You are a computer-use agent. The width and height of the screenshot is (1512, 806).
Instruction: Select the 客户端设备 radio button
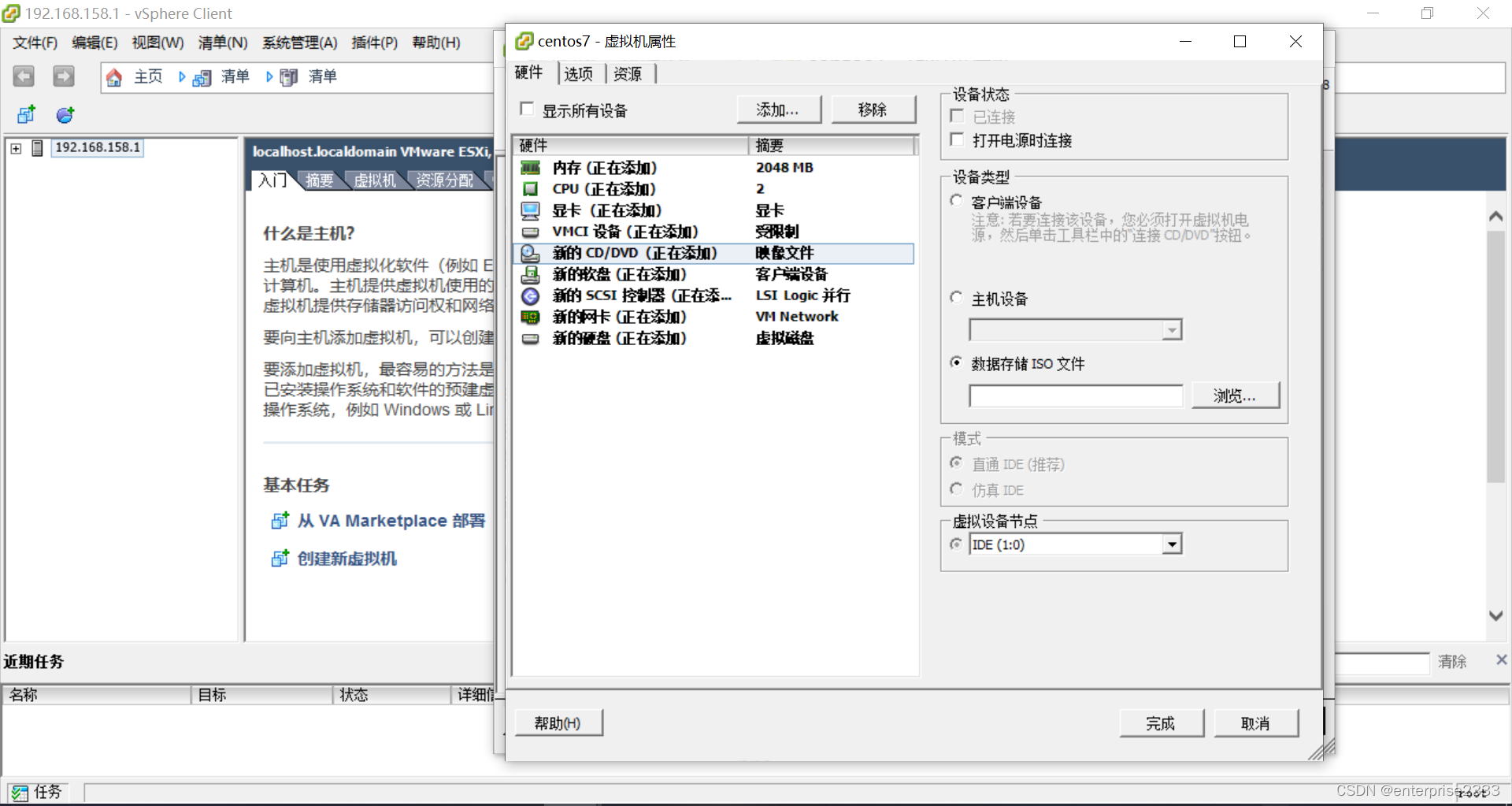[956, 200]
